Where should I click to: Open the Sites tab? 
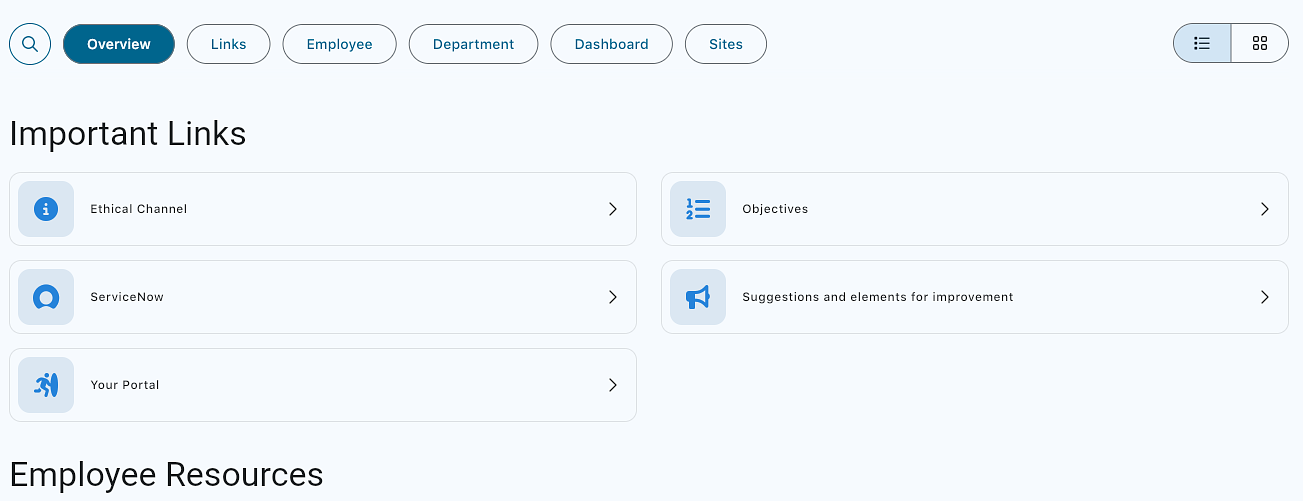point(726,44)
